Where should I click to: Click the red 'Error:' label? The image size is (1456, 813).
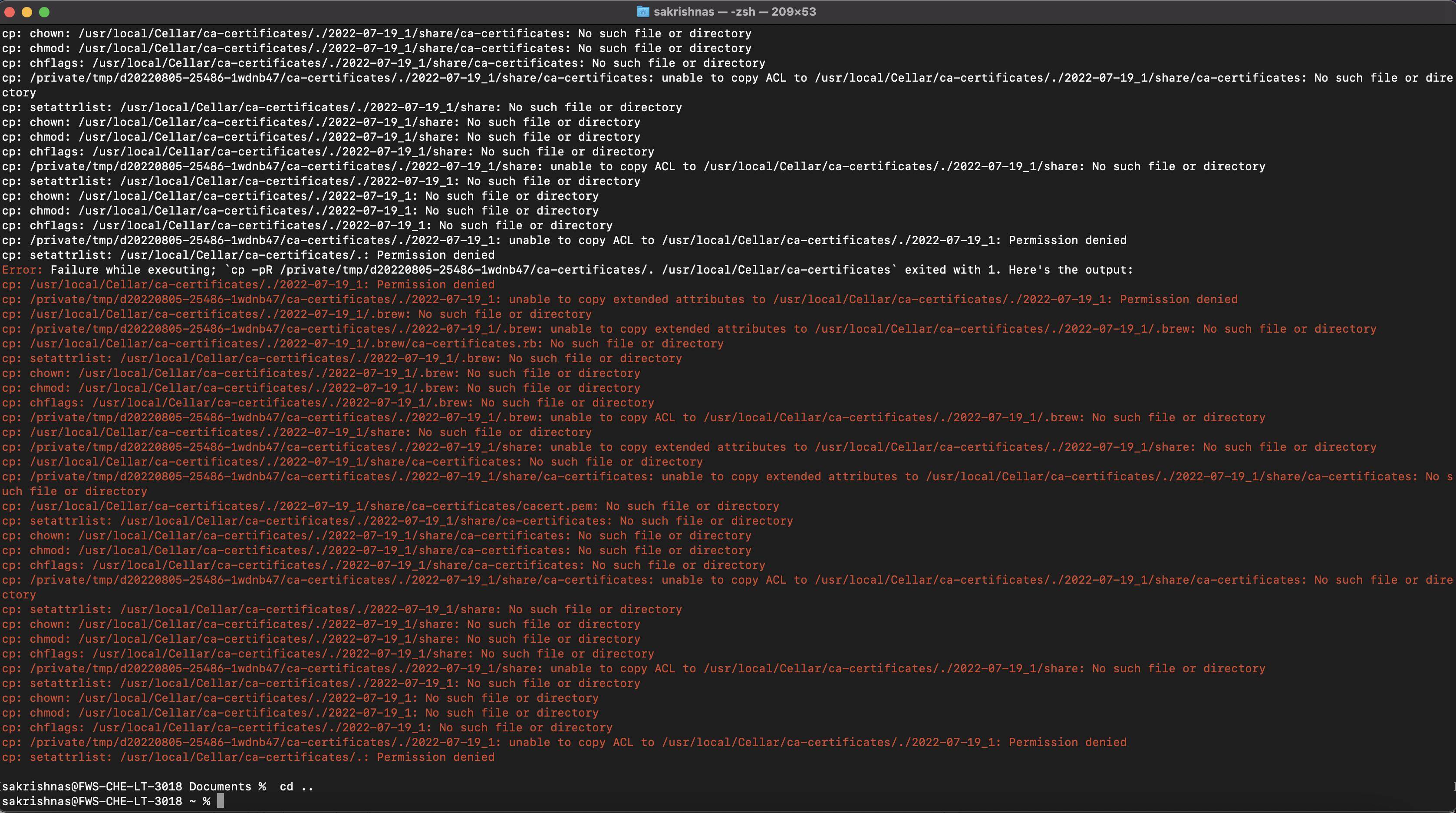pyautogui.click(x=22, y=270)
